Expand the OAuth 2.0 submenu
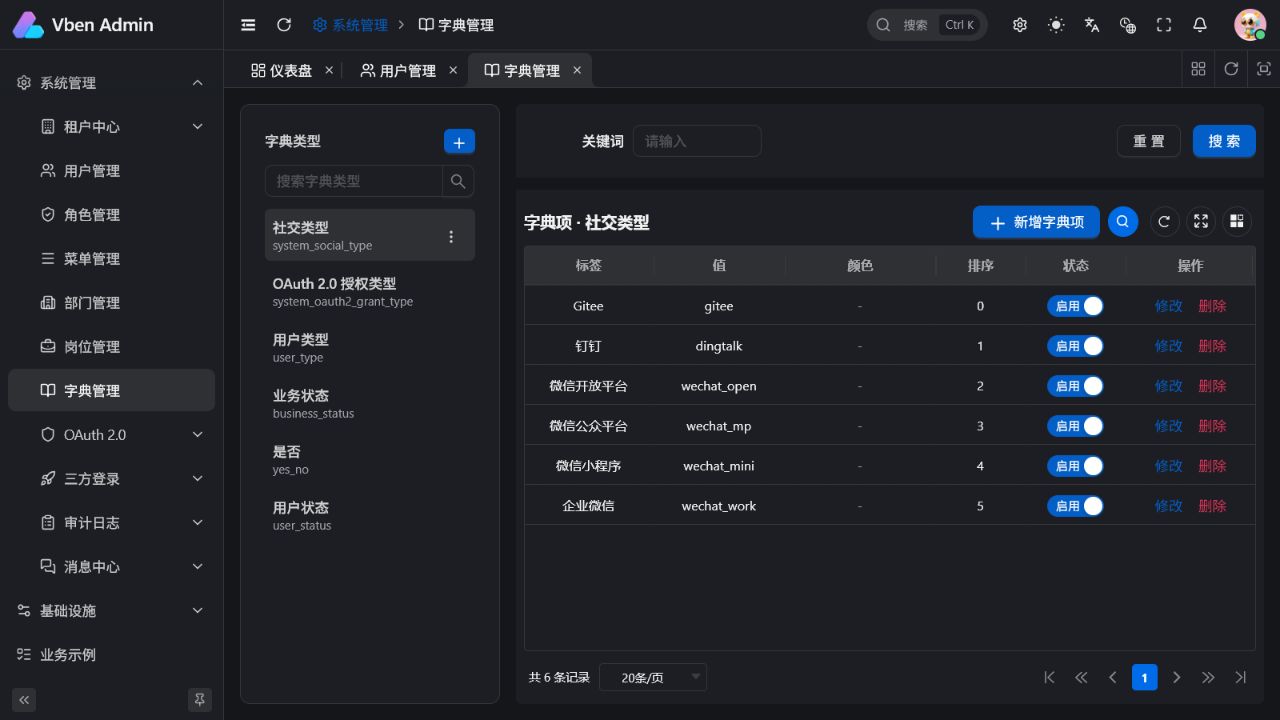This screenshot has width=1280, height=720. (x=111, y=435)
